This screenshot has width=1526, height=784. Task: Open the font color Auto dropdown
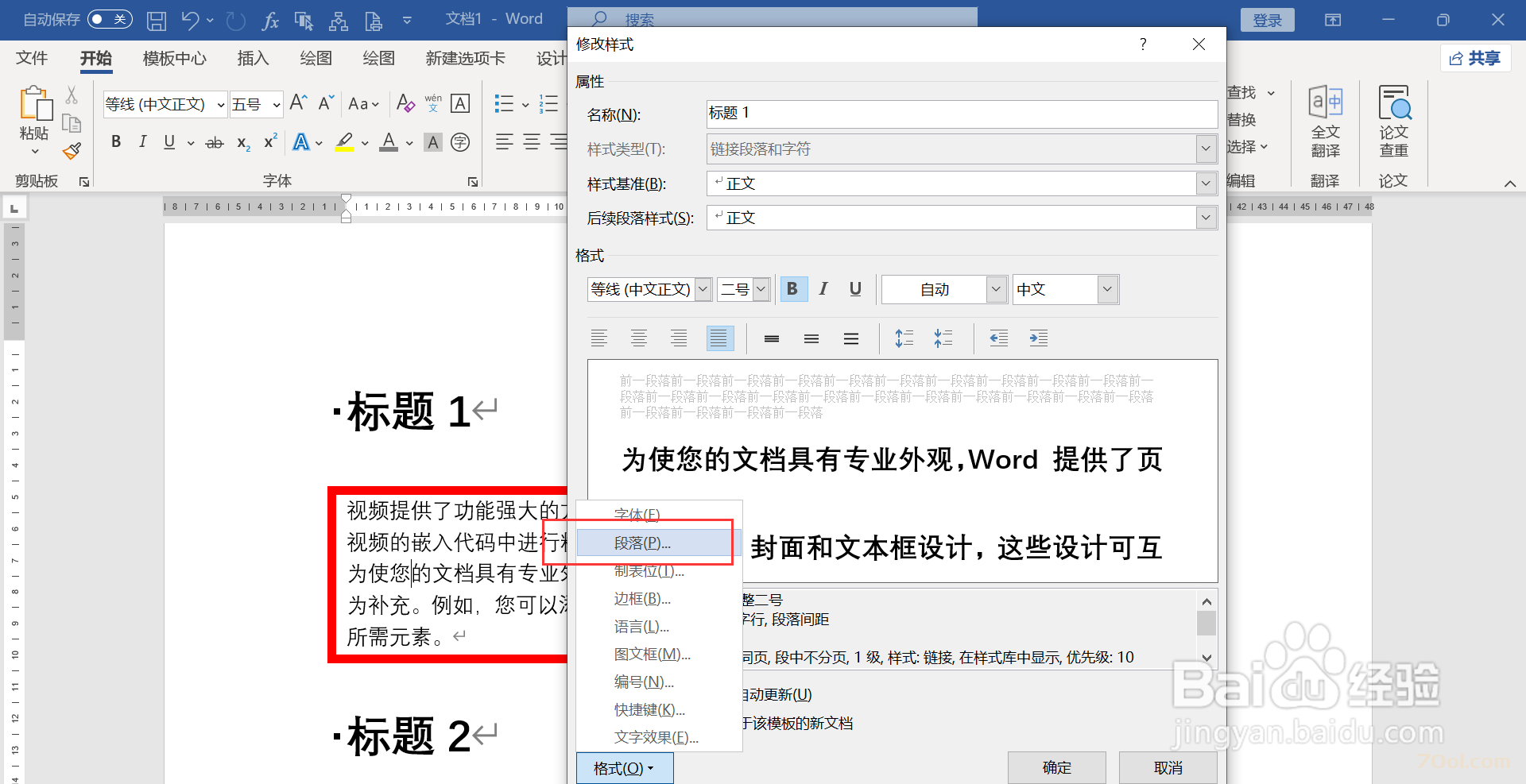point(997,289)
